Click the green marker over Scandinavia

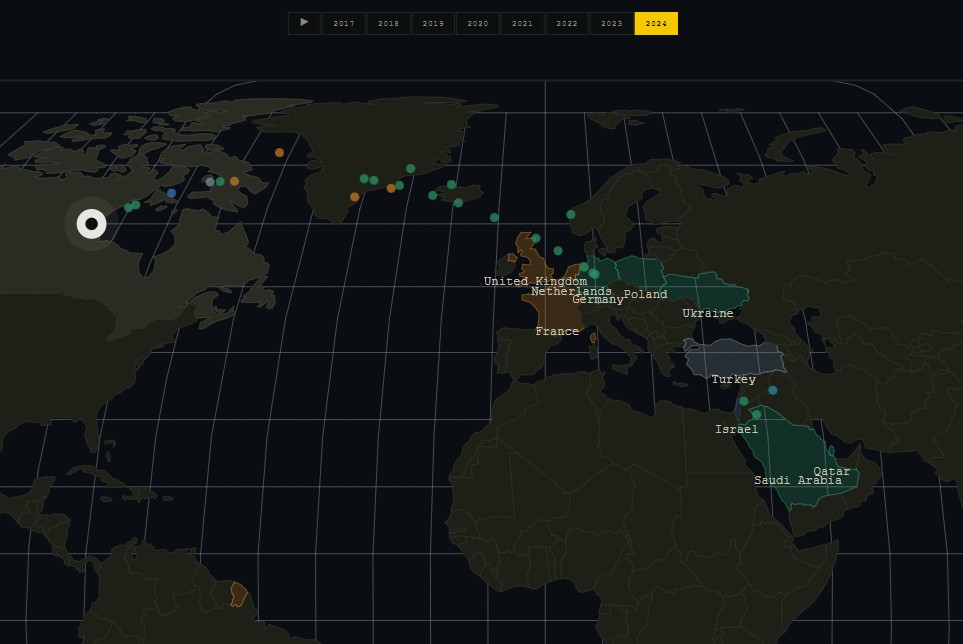coord(572,214)
